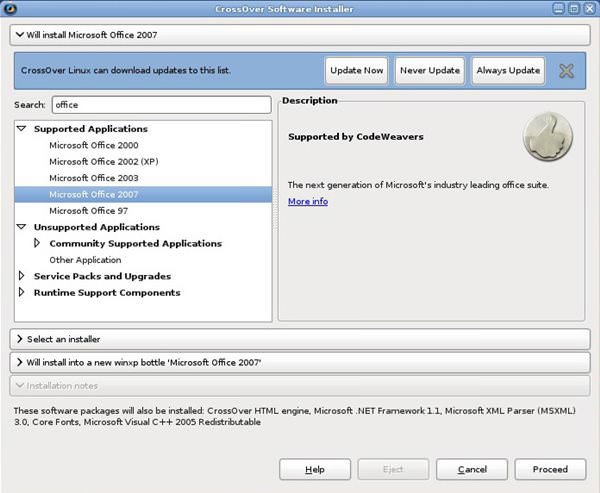
Task: Select Other Application entry
Action: pyautogui.click(x=143, y=260)
